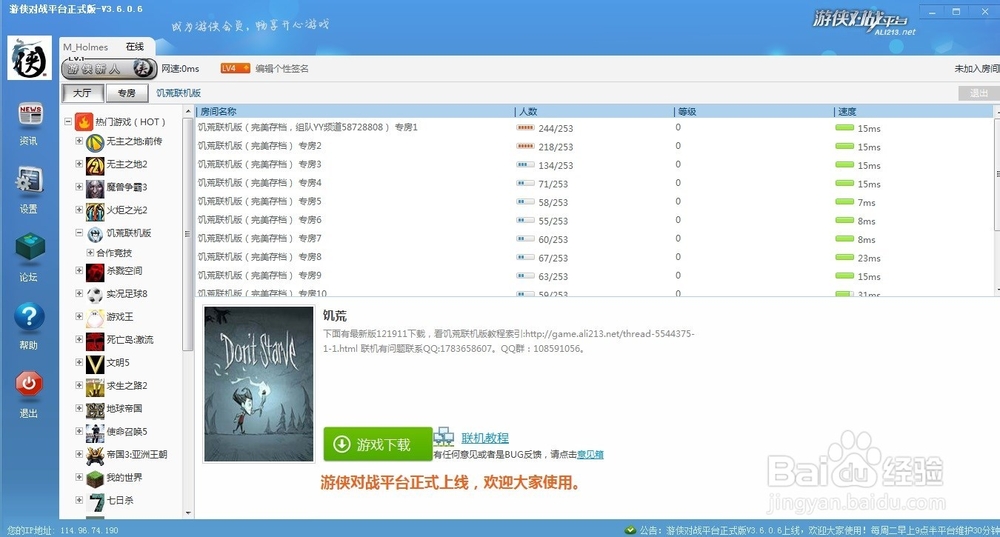The height and width of the screenshot is (537, 1000).
Task: Click the 游侠新人 title badge
Action: [109, 68]
